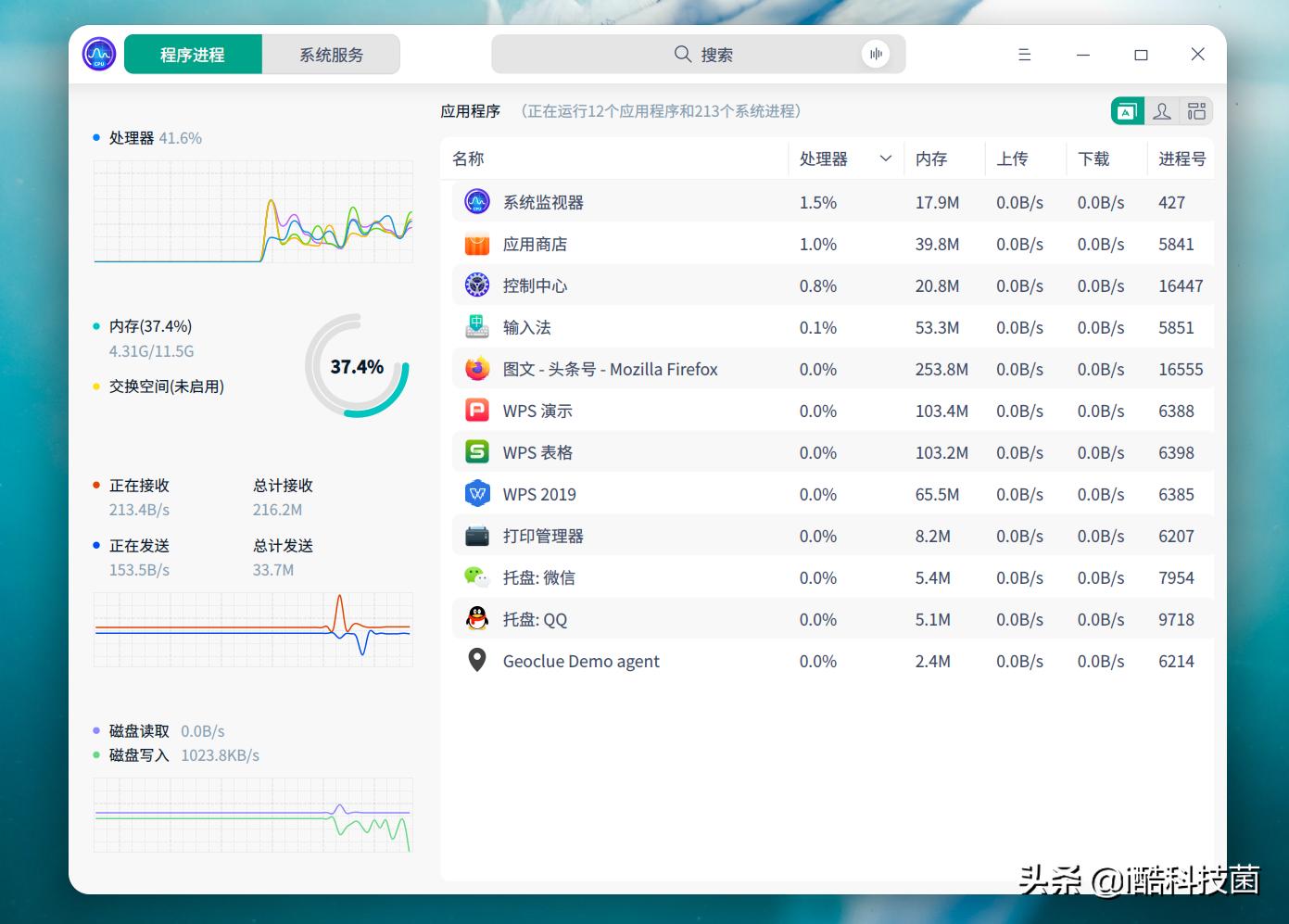Viewport: 1289px width, 924px height.
Task: Click the 应用商店 orange store icon
Action: point(476,243)
